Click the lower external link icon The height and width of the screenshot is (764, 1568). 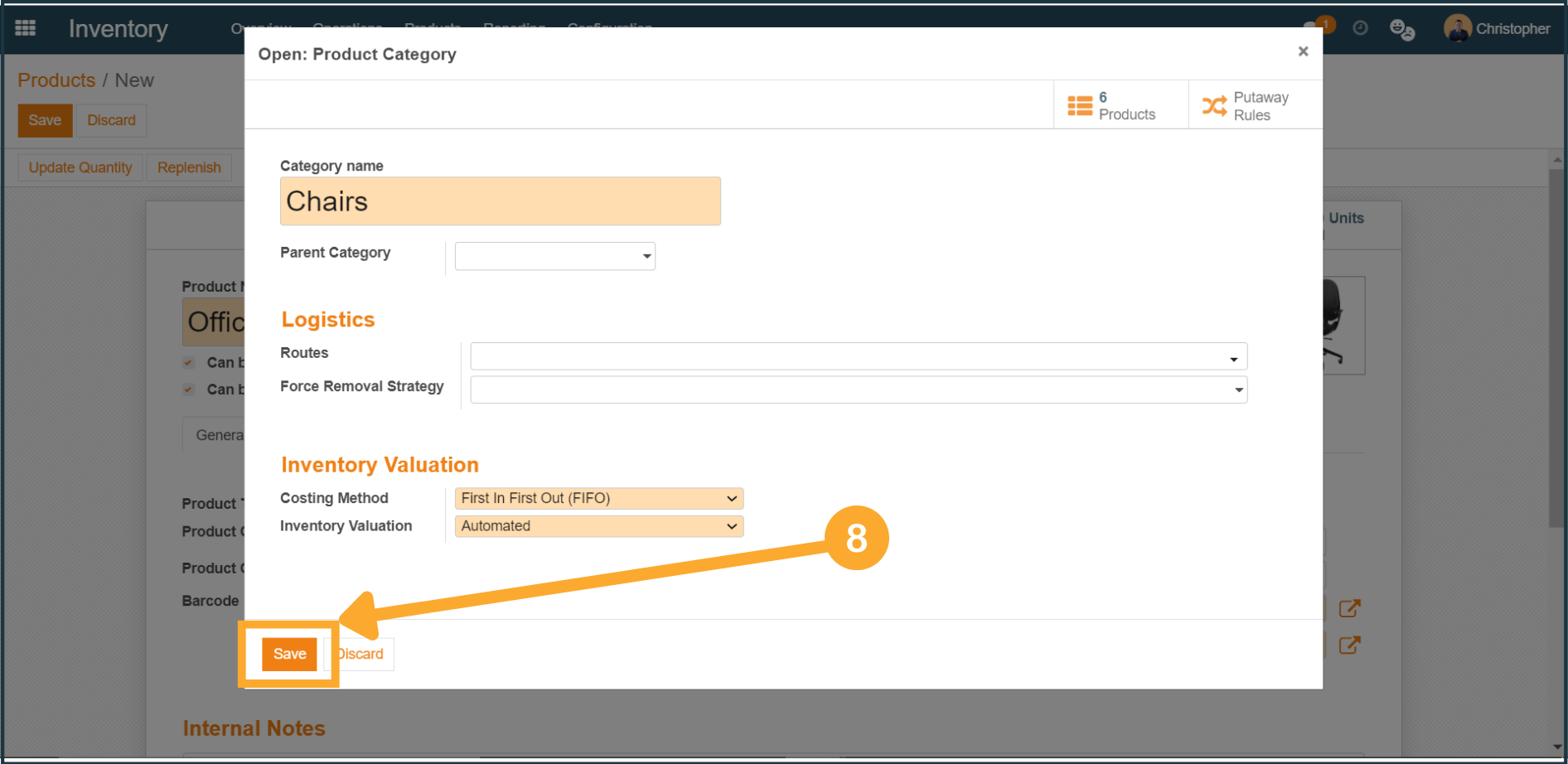tap(1349, 645)
